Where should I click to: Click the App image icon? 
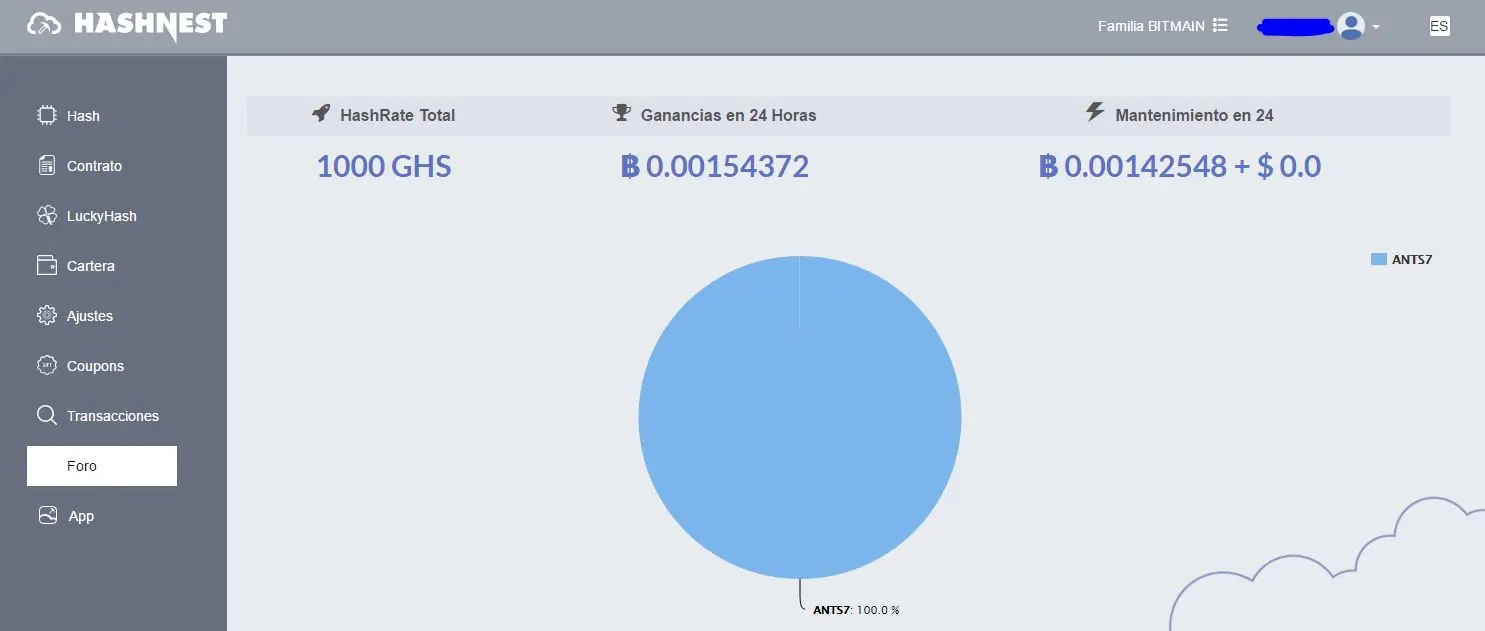[46, 516]
